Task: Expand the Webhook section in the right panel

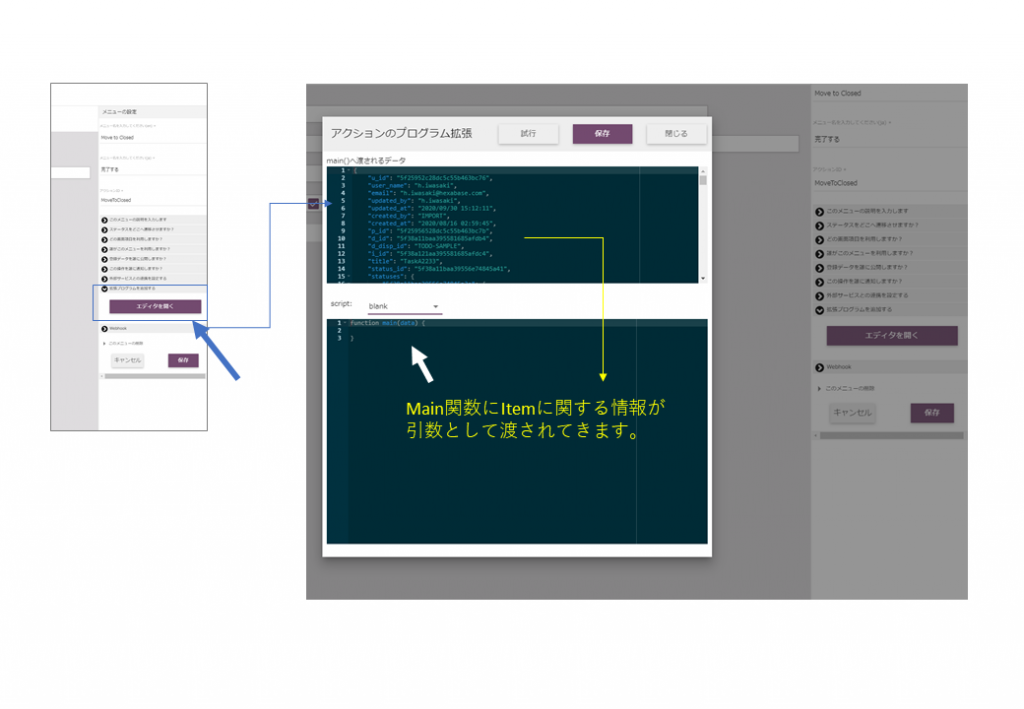Action: pyautogui.click(x=820, y=368)
